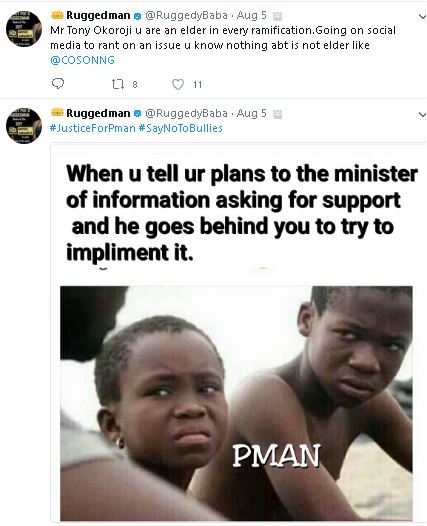This screenshot has height=526, width=427.
Task: Click the verified badge on the first tweet
Action: [137, 16]
